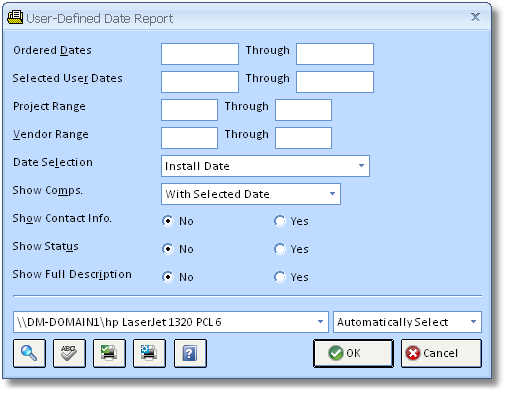Click the Show Contact Info. label
Viewport: 506px width, 393px height.
point(62,218)
